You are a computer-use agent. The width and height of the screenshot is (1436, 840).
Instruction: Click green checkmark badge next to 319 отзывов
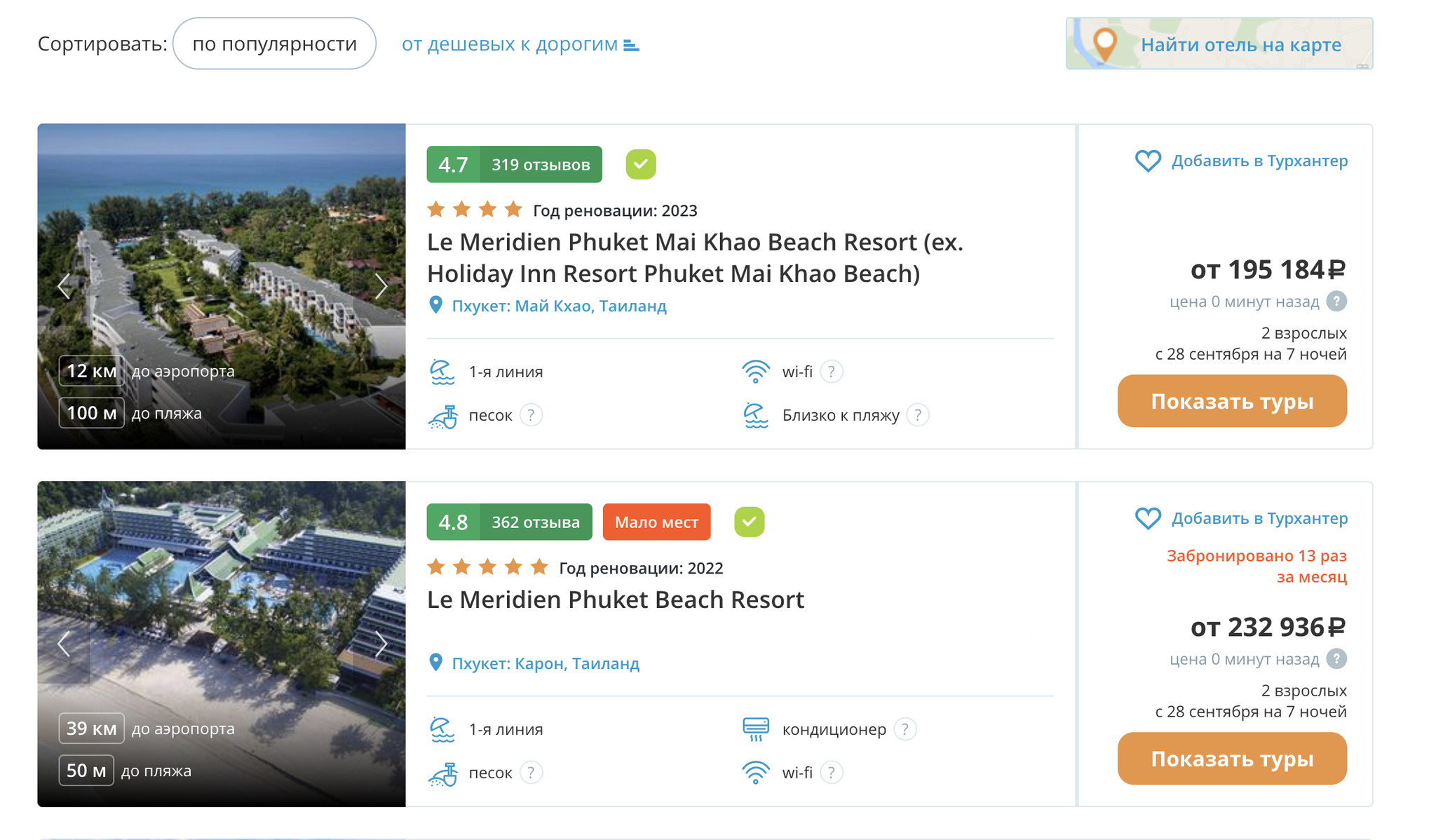click(x=641, y=164)
